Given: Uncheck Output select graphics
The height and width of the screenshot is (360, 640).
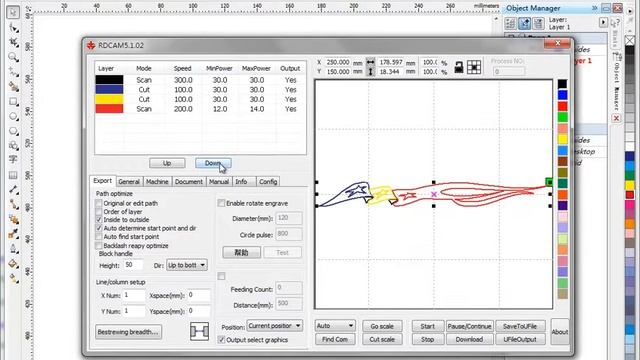Looking at the screenshot, I should pos(221,340).
